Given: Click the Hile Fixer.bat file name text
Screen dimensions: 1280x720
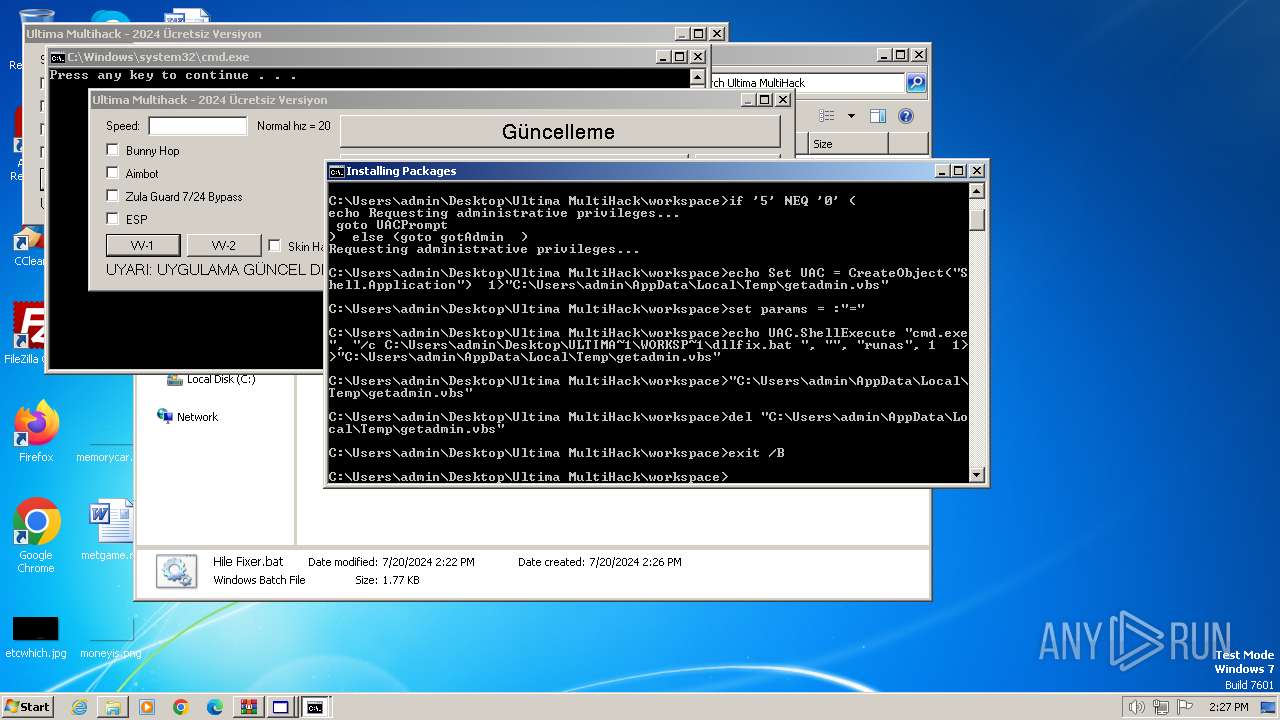Looking at the screenshot, I should point(248,562).
